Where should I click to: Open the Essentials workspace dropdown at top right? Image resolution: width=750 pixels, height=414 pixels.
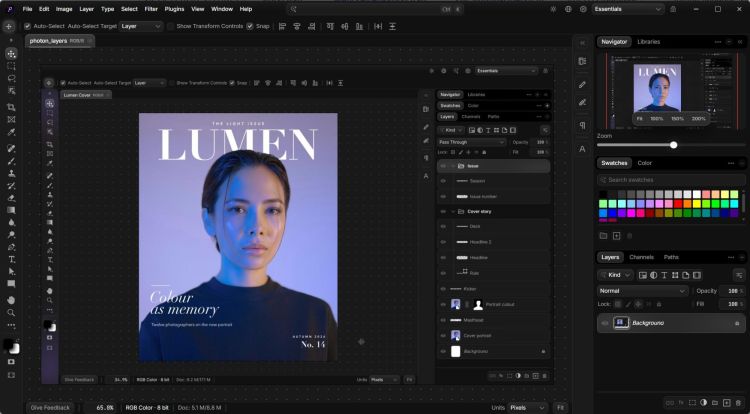coord(628,9)
